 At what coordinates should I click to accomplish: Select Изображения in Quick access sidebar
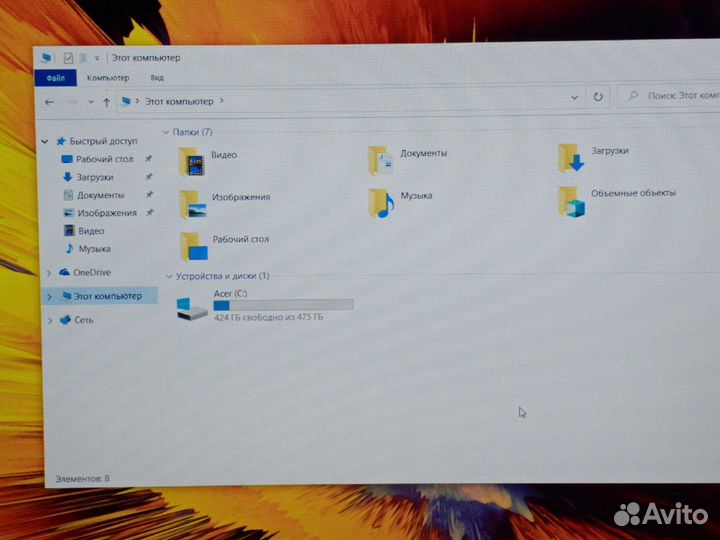click(100, 213)
